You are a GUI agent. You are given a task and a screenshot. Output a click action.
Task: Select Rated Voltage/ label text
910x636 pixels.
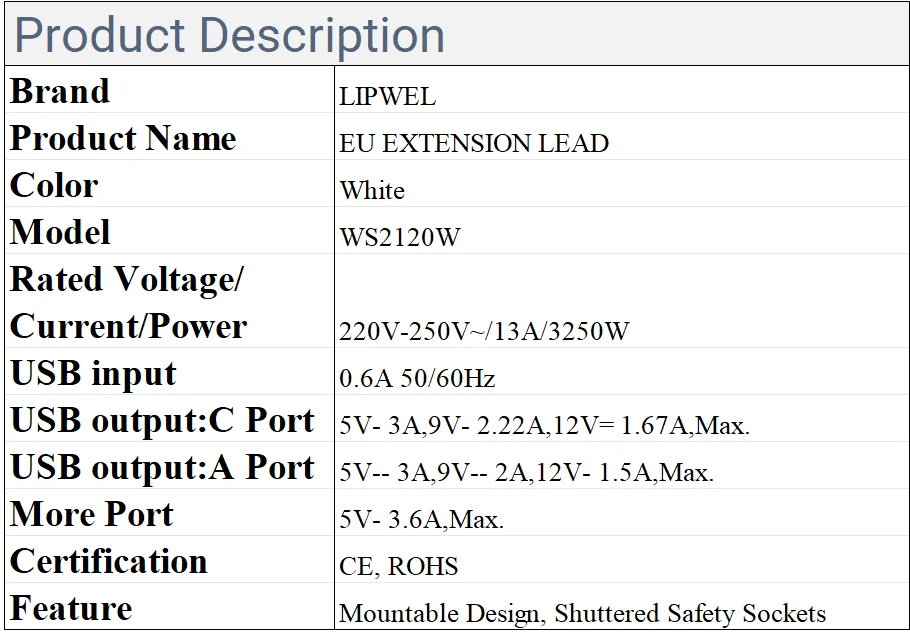(126, 279)
